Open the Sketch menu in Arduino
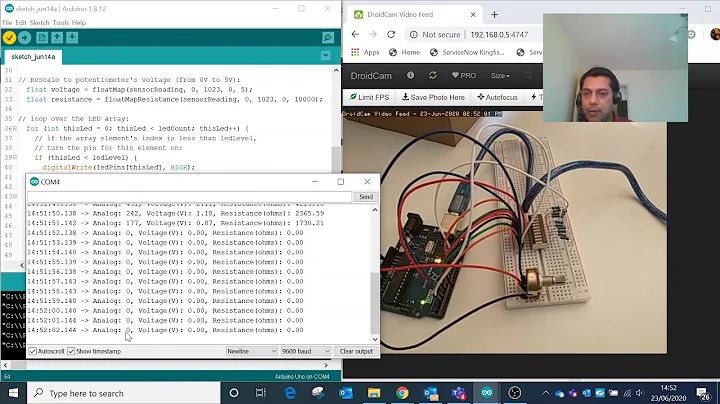 (x=39, y=22)
